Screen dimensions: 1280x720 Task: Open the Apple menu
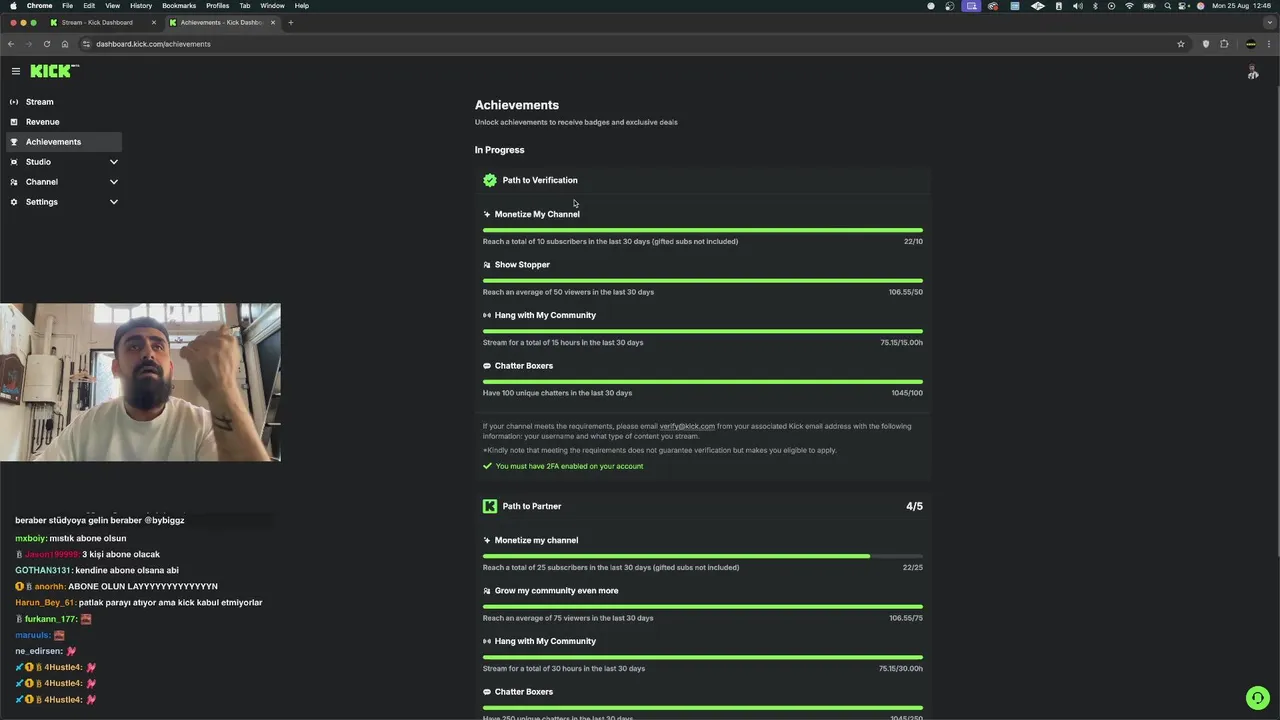[13, 6]
